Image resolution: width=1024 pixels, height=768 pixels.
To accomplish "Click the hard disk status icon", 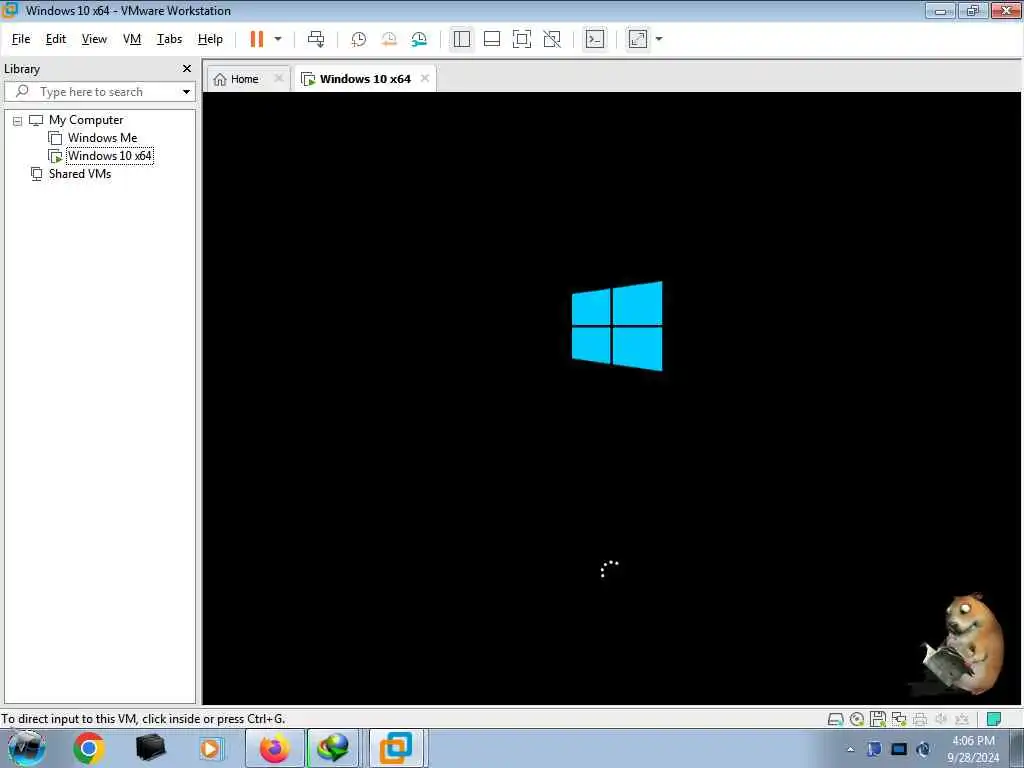I will click(835, 719).
